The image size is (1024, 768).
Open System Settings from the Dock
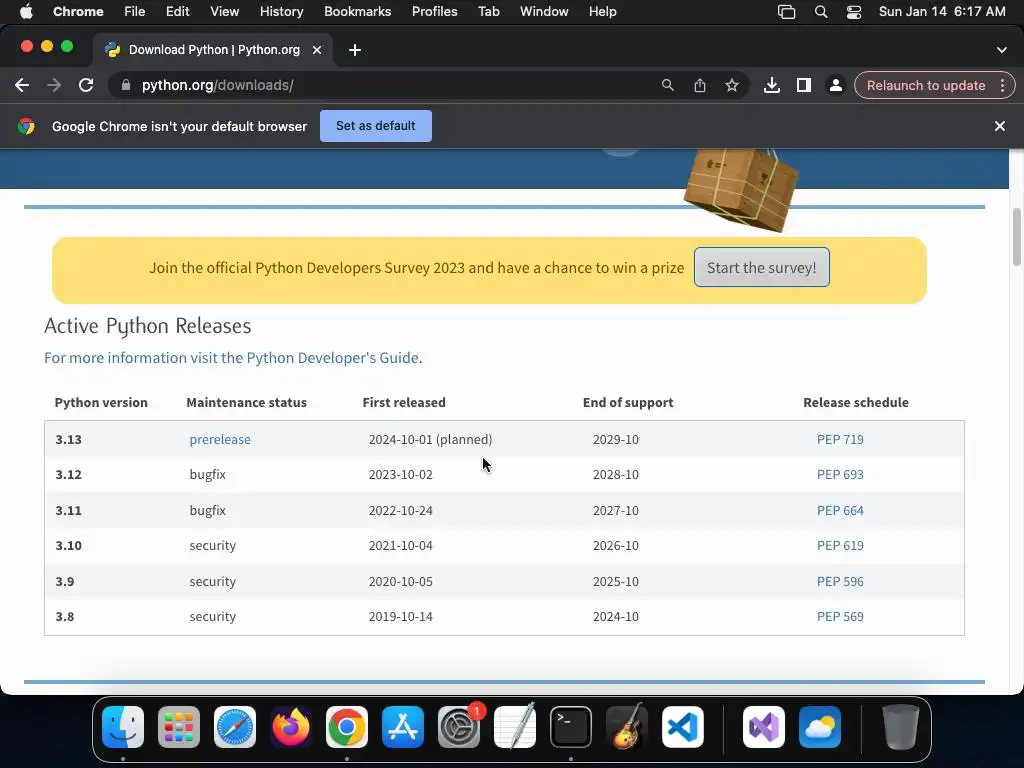459,727
